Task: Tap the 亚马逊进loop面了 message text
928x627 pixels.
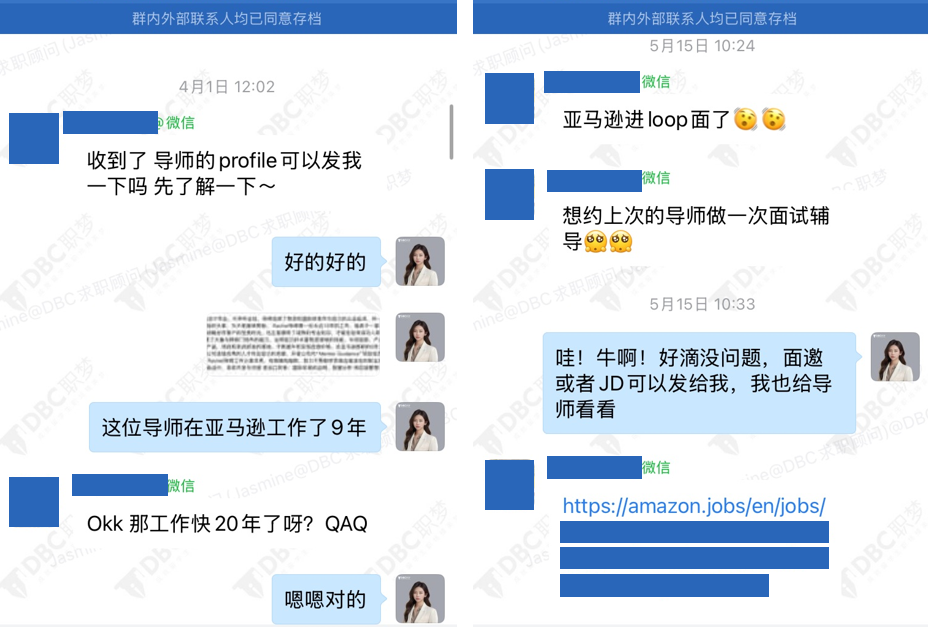Action: click(646, 120)
